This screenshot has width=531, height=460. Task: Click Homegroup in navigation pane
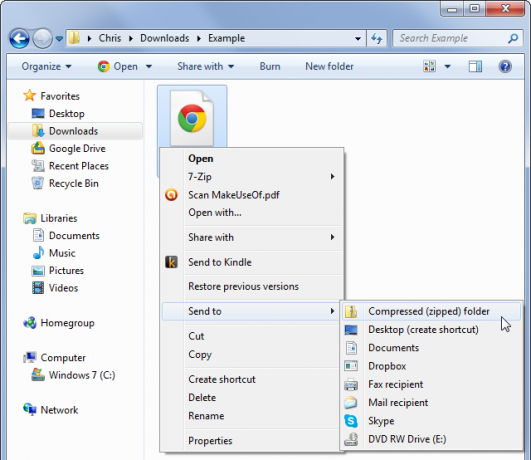[59, 323]
